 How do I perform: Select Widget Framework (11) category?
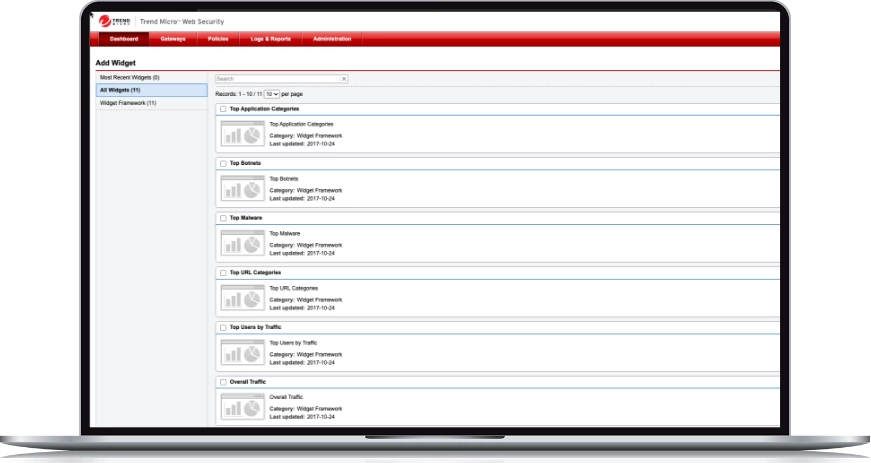tap(128, 103)
